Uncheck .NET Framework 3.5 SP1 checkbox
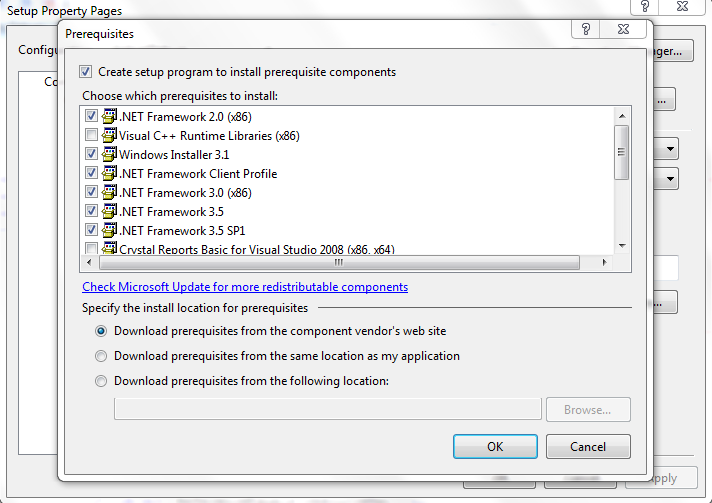 [91, 231]
